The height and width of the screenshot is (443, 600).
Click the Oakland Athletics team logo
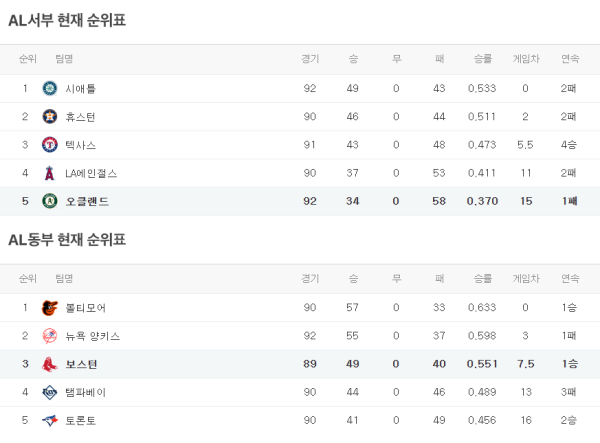point(50,201)
